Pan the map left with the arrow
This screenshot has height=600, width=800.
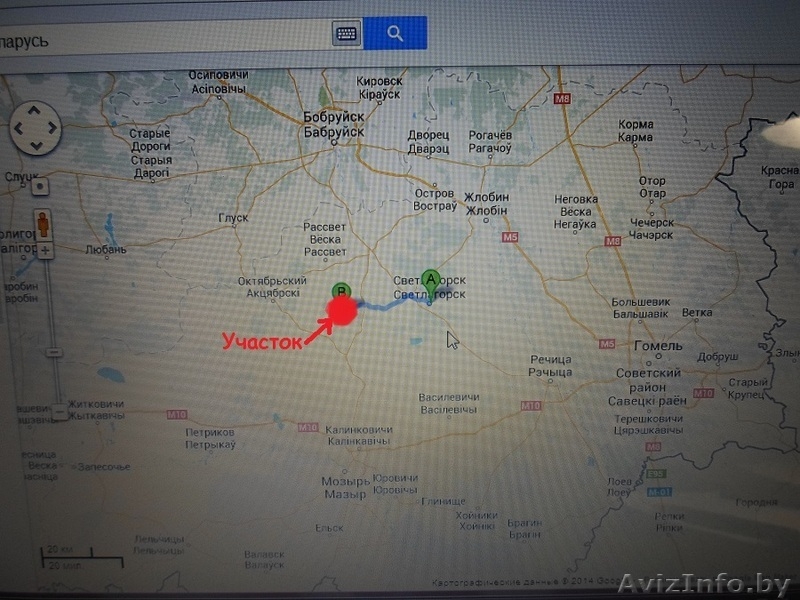[19, 128]
